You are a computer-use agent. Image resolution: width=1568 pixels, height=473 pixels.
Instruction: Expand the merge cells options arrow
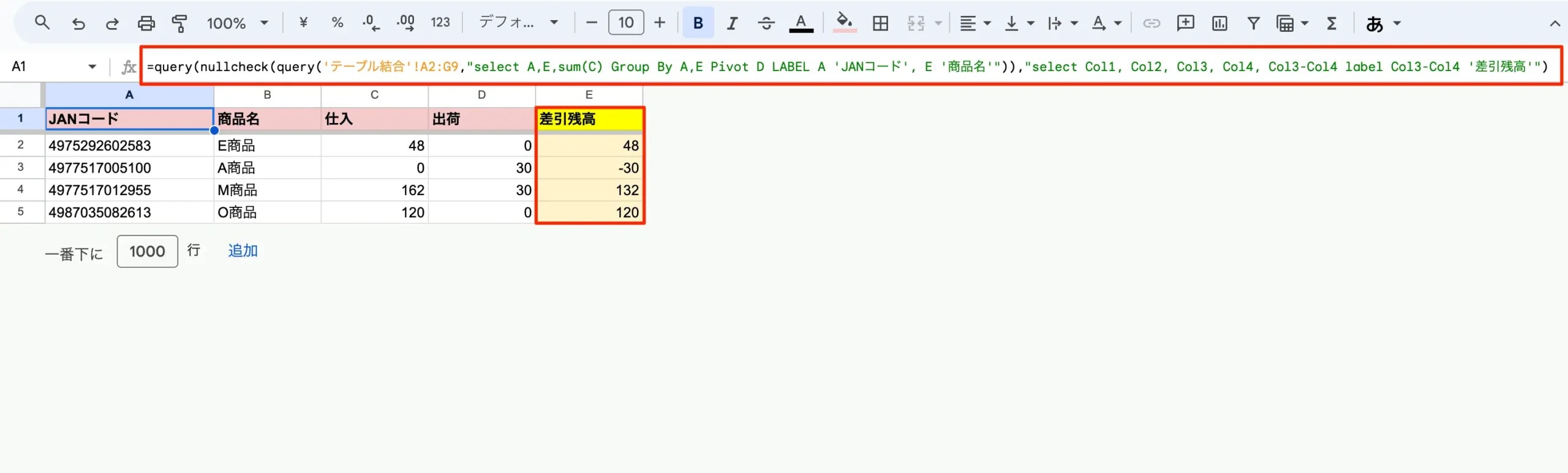(938, 23)
